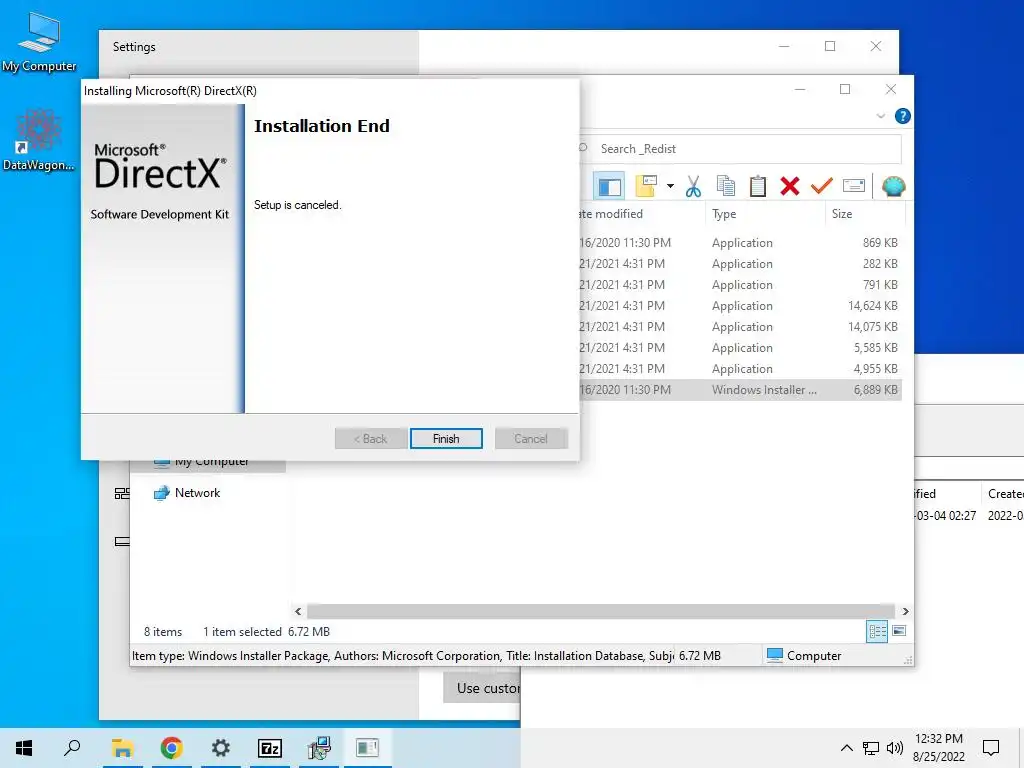This screenshot has height=768, width=1024.
Task: Expand the ribbon chevron beside help icon
Action: click(x=880, y=116)
